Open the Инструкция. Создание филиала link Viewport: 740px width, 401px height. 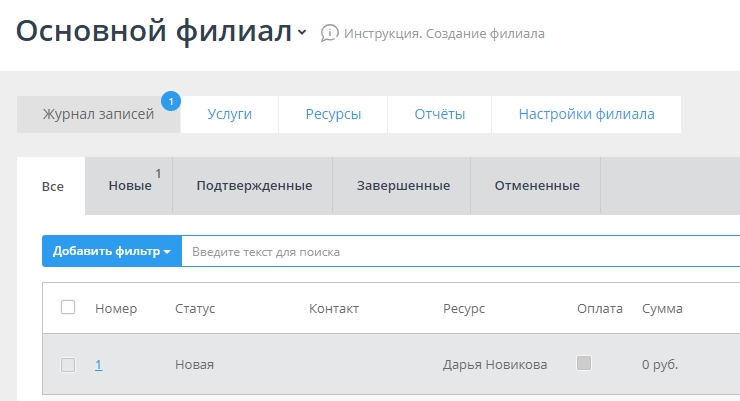tap(444, 34)
